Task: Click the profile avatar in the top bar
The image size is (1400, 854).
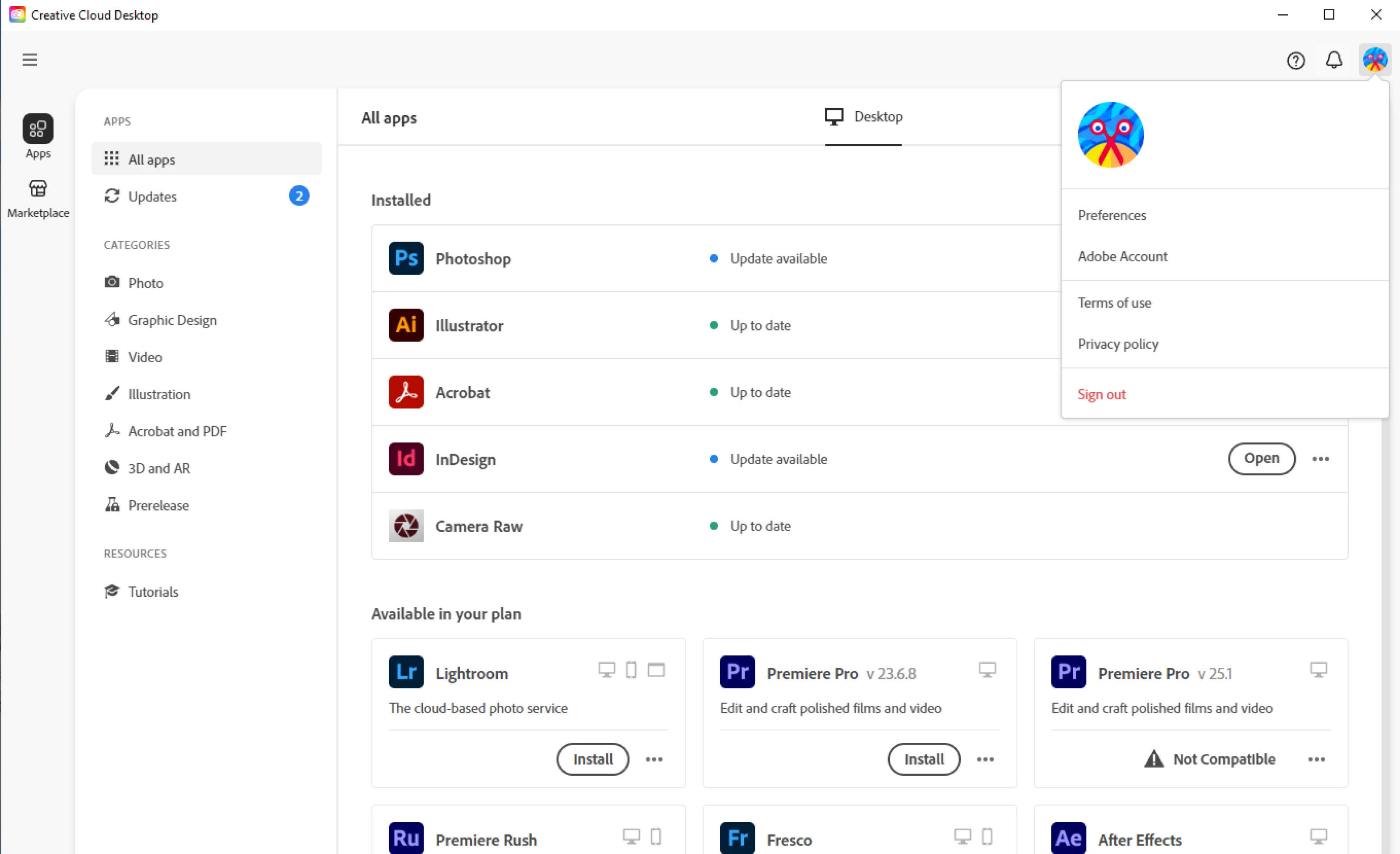Action: pos(1374,60)
